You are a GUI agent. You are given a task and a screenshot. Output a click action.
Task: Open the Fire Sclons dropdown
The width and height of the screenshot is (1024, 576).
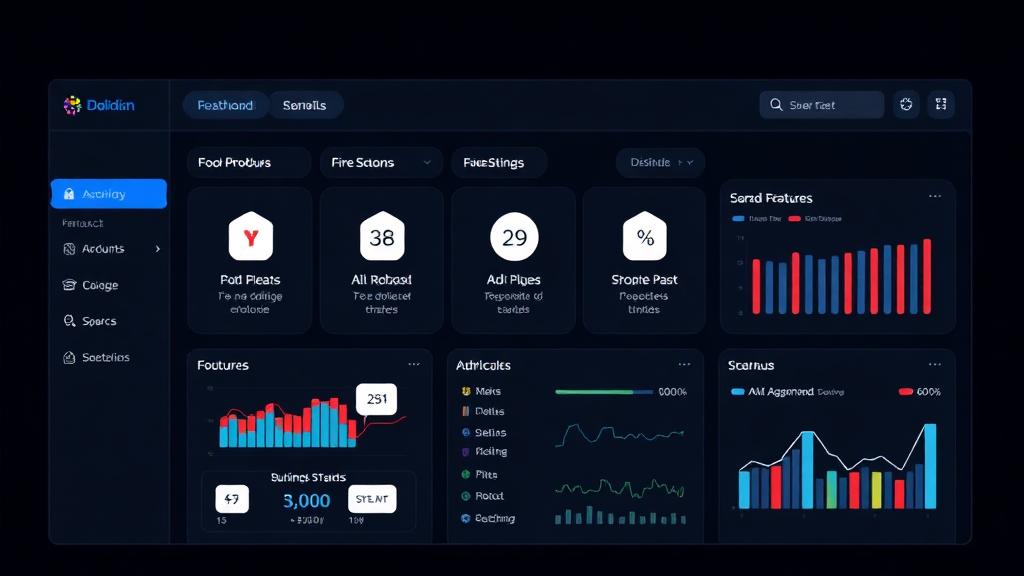point(381,163)
